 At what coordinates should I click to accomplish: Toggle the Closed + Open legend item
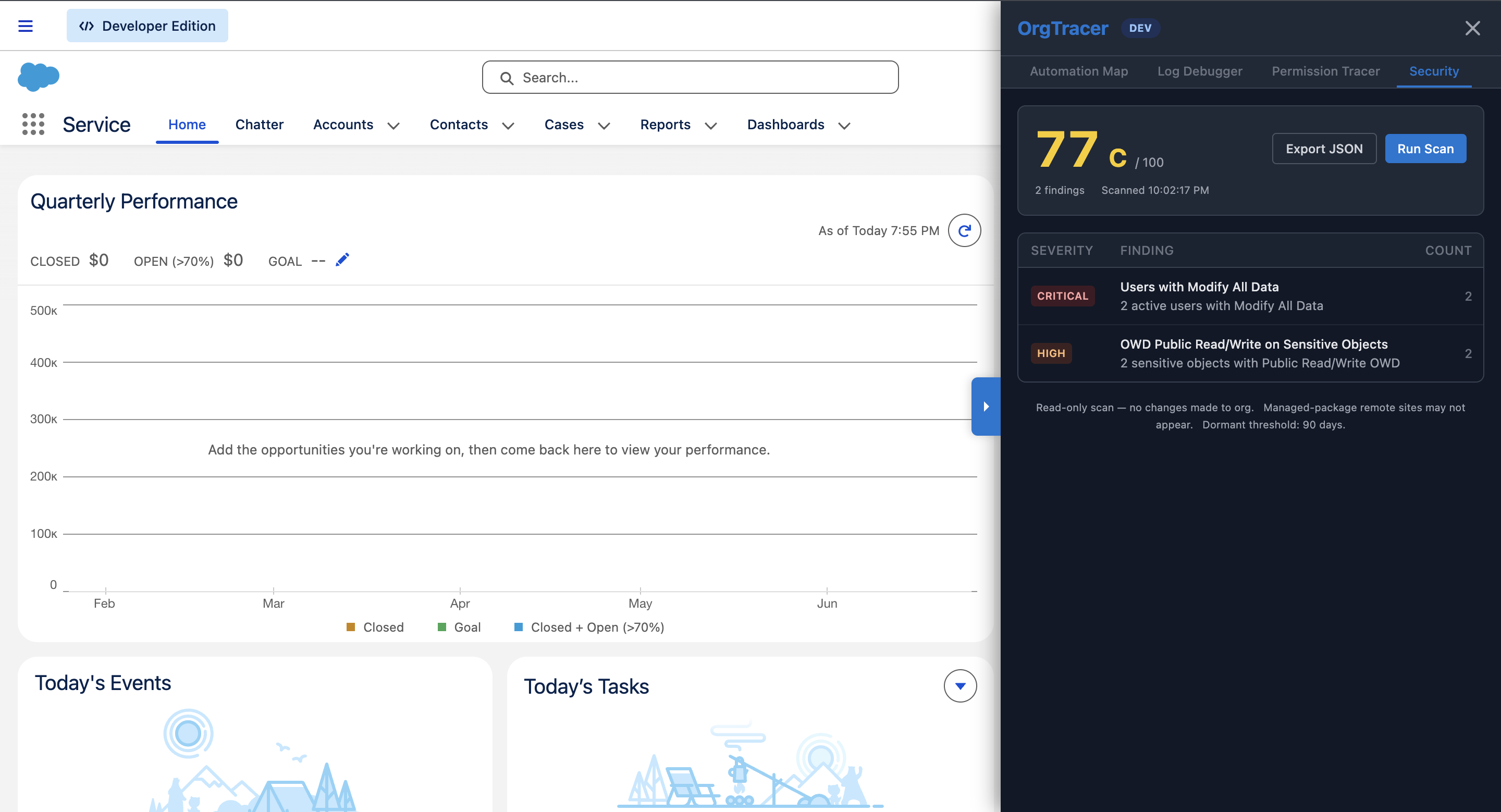click(588, 627)
